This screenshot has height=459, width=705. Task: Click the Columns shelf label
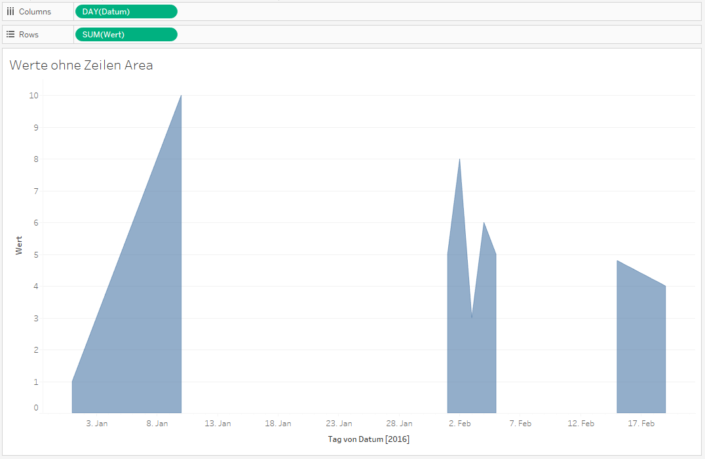35,12
